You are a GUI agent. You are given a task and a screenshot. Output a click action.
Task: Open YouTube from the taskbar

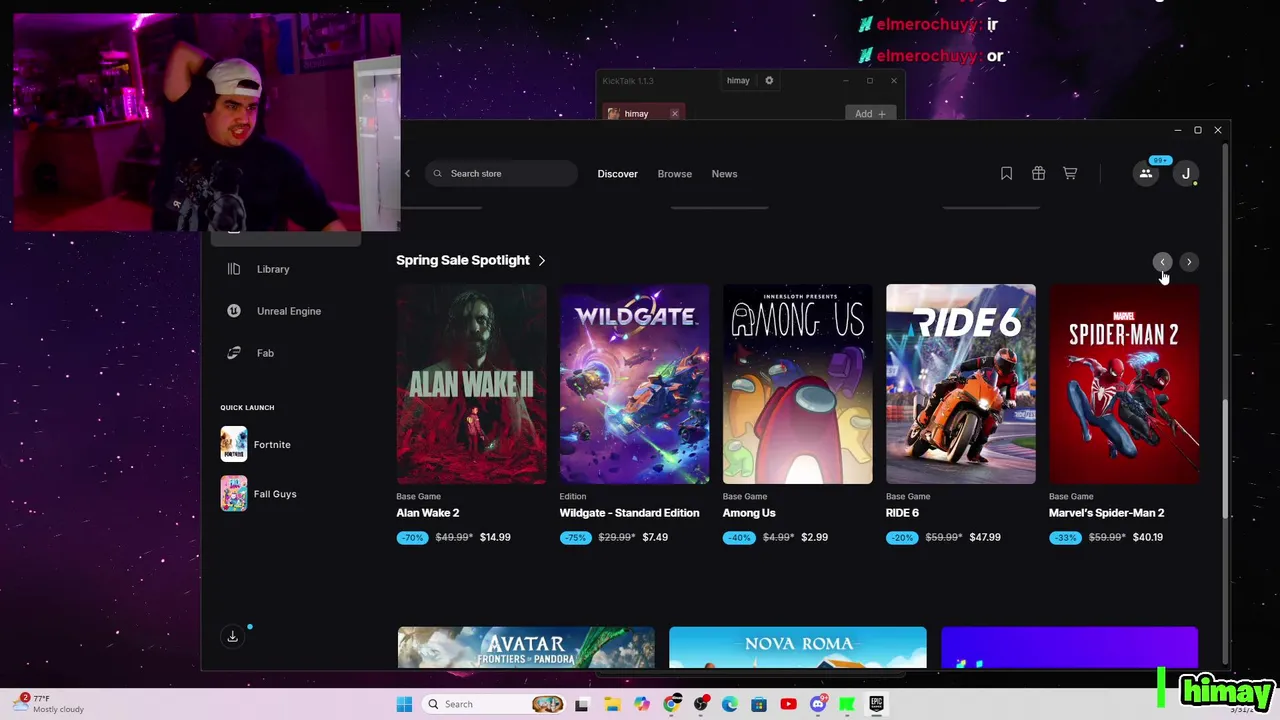click(788, 704)
